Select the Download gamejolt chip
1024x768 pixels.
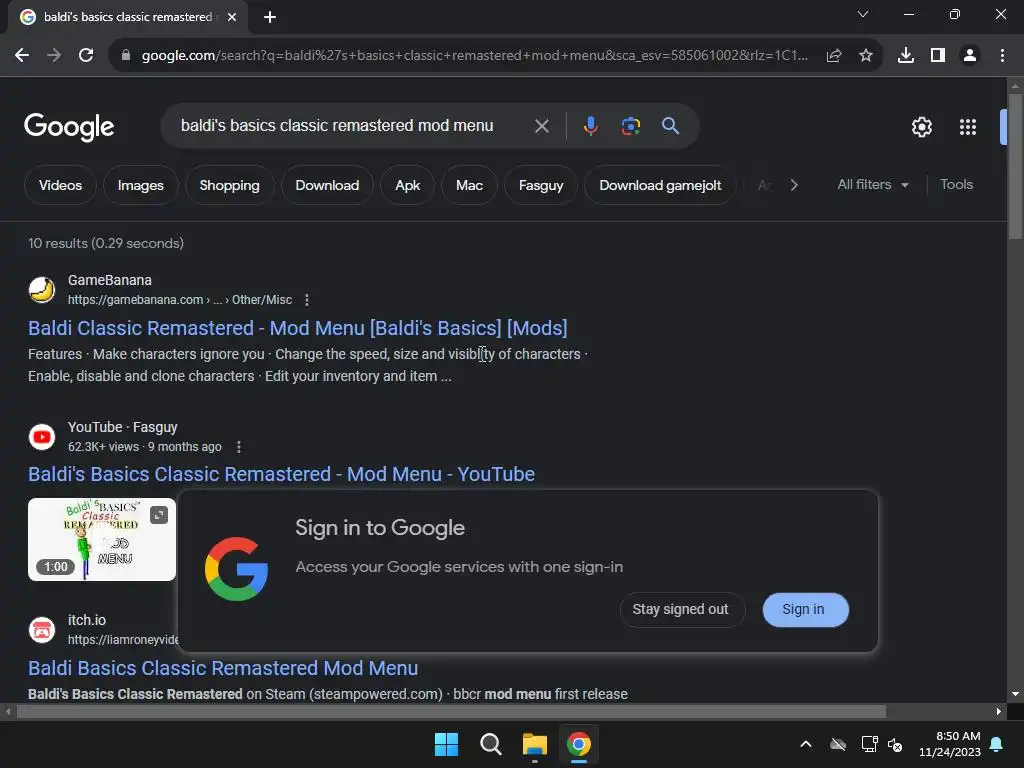pyautogui.click(x=660, y=185)
